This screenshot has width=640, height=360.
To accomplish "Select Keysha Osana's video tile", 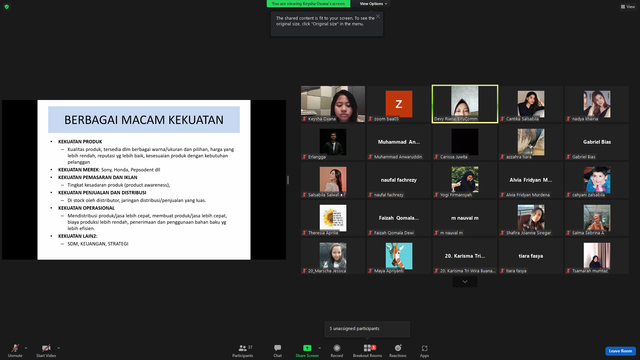I will click(333, 104).
